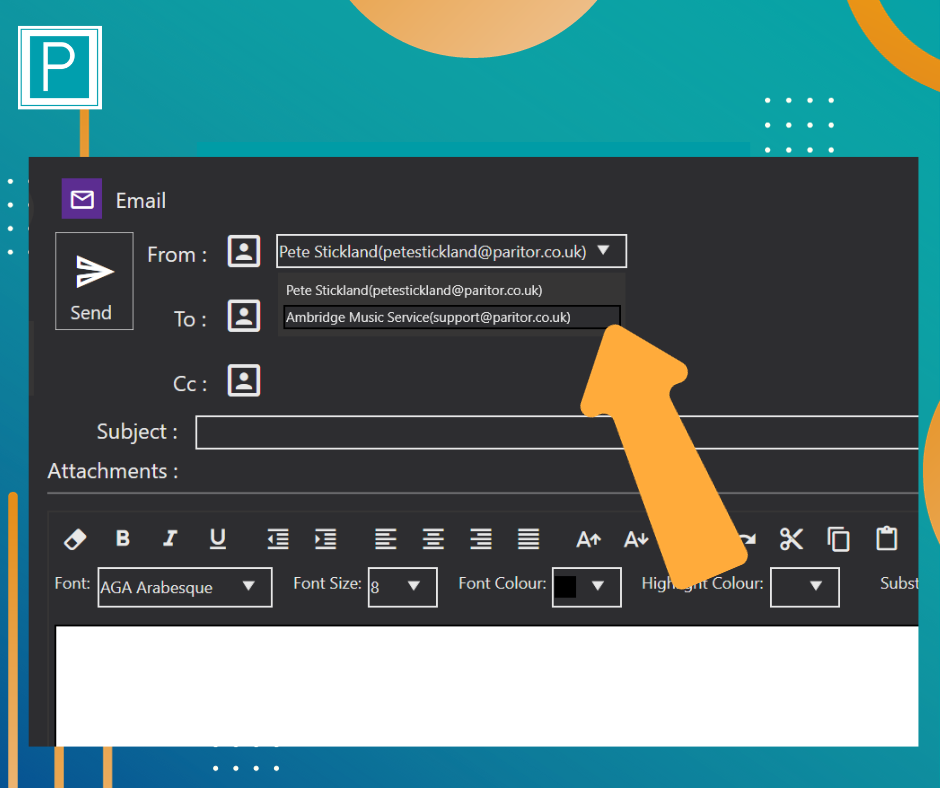This screenshot has height=788, width=940.
Task: Open the Font Colour picker
Action: pos(586,587)
